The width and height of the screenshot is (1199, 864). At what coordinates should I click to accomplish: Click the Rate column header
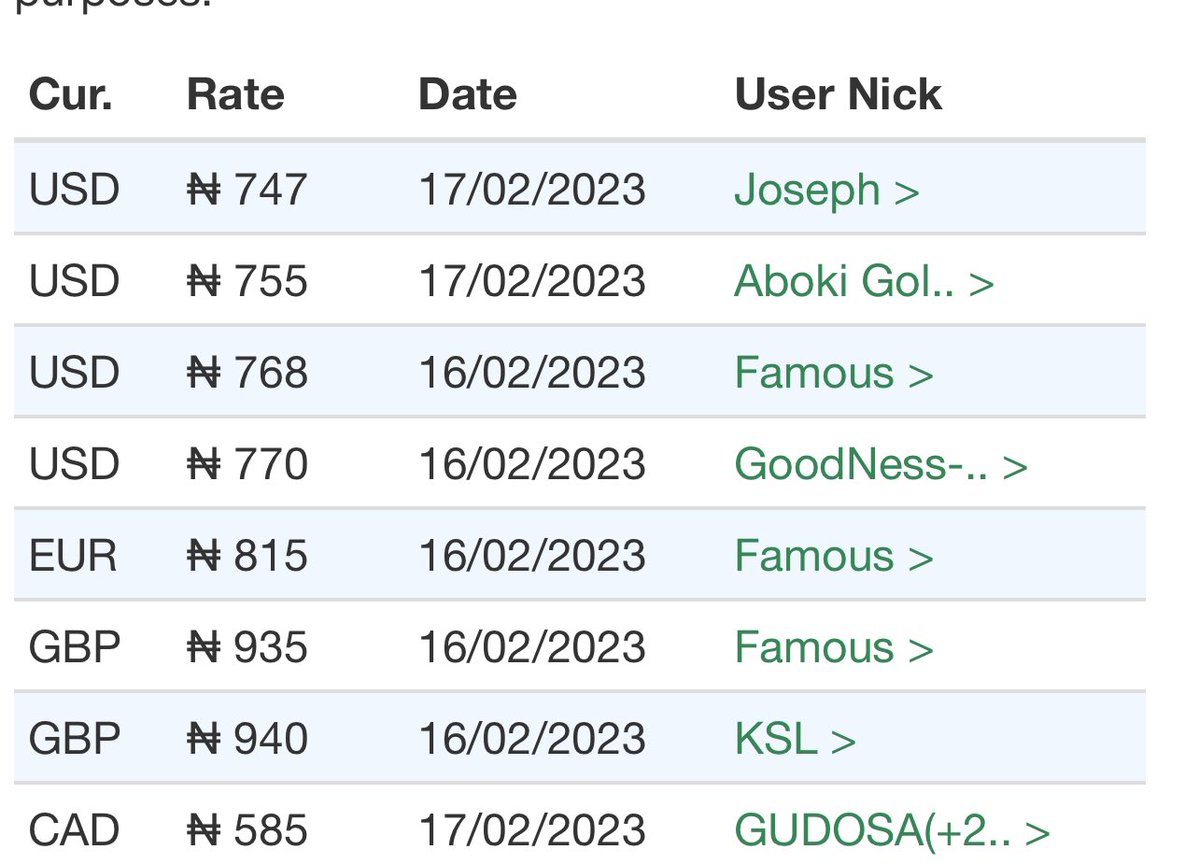pyautogui.click(x=235, y=95)
